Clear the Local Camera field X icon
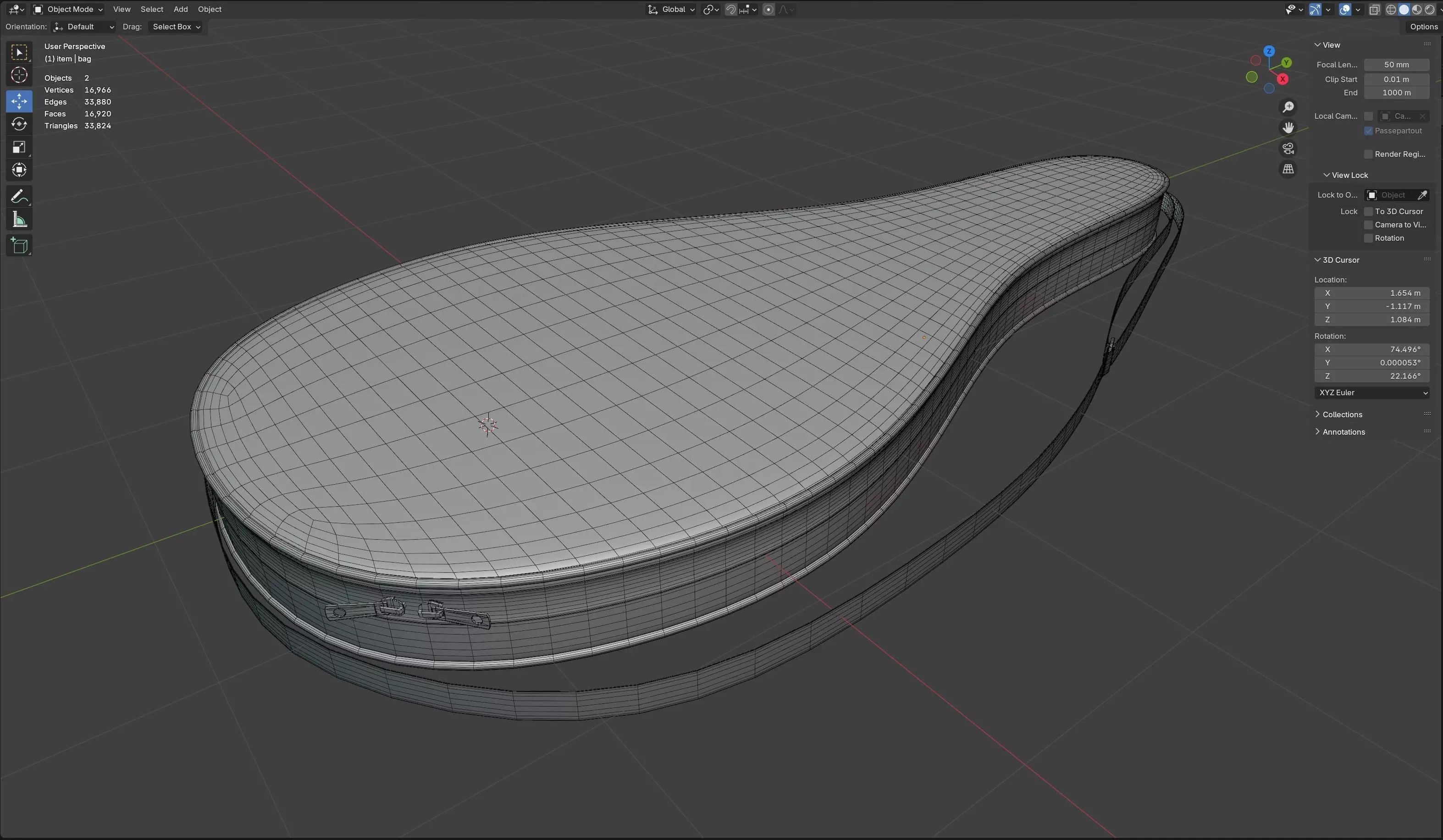The image size is (1443, 840). (1422, 116)
